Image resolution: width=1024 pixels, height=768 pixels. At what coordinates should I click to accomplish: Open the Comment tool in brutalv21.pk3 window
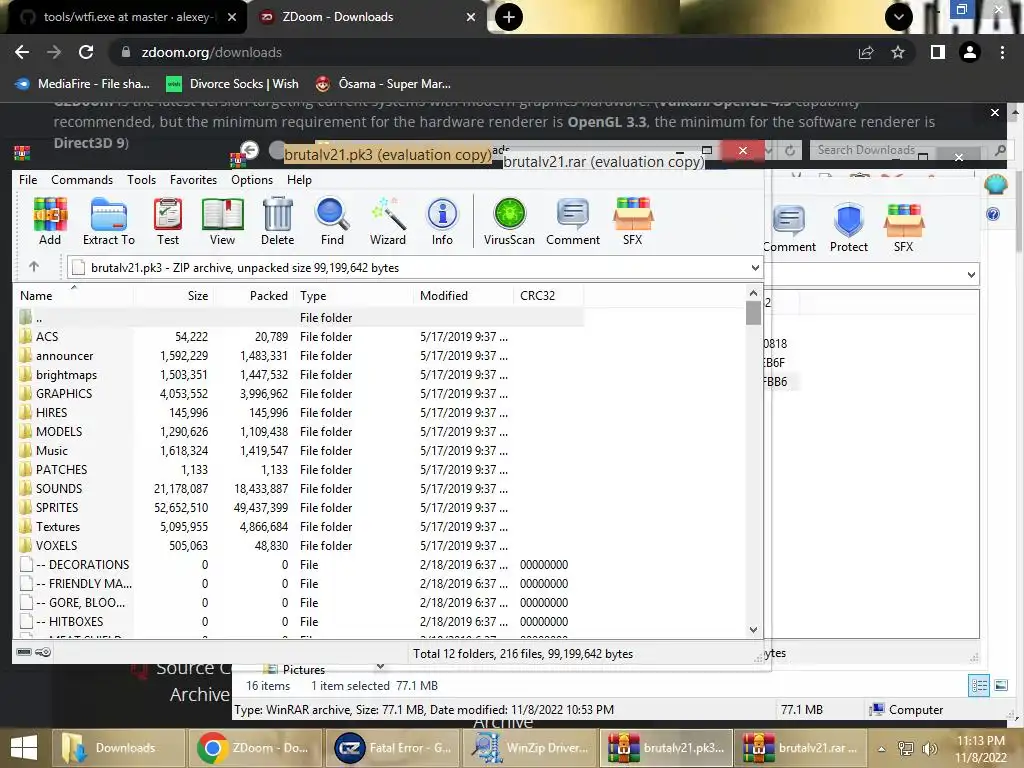[573, 221]
